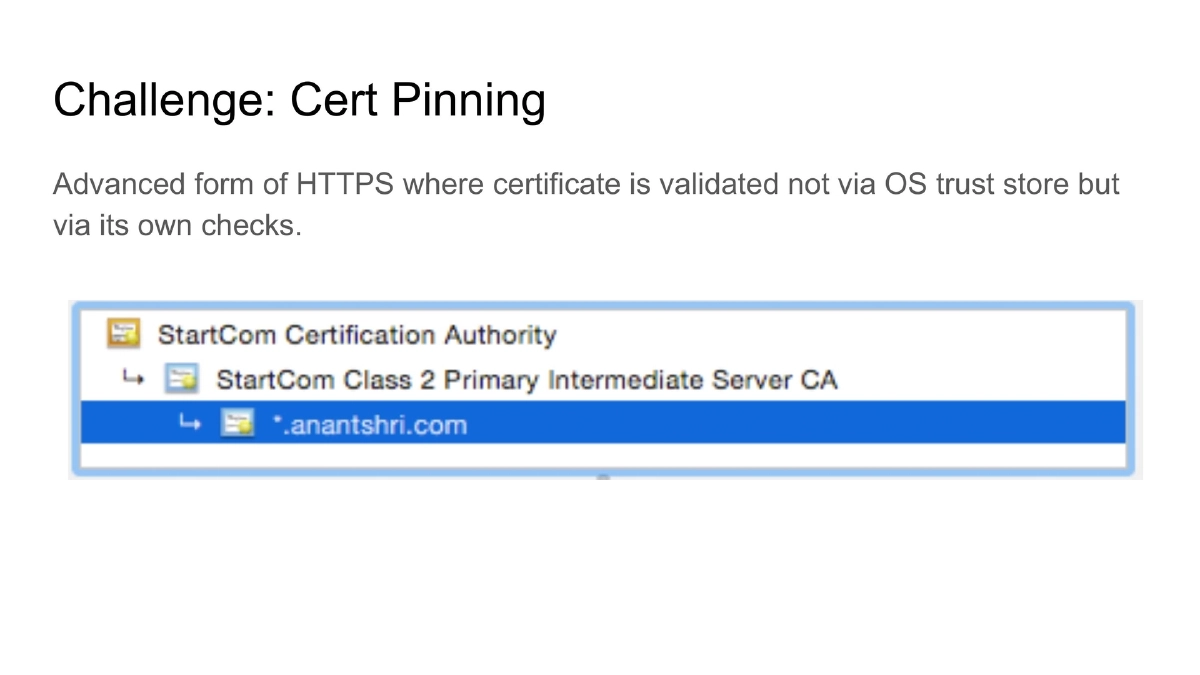Click the StartCom Class 2 intermediate certificate icon

(x=181, y=380)
